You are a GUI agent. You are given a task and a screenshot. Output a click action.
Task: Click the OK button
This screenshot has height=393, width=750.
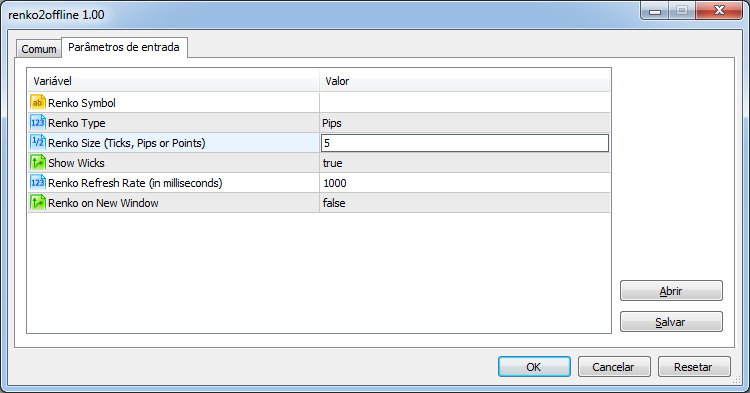[x=534, y=367]
